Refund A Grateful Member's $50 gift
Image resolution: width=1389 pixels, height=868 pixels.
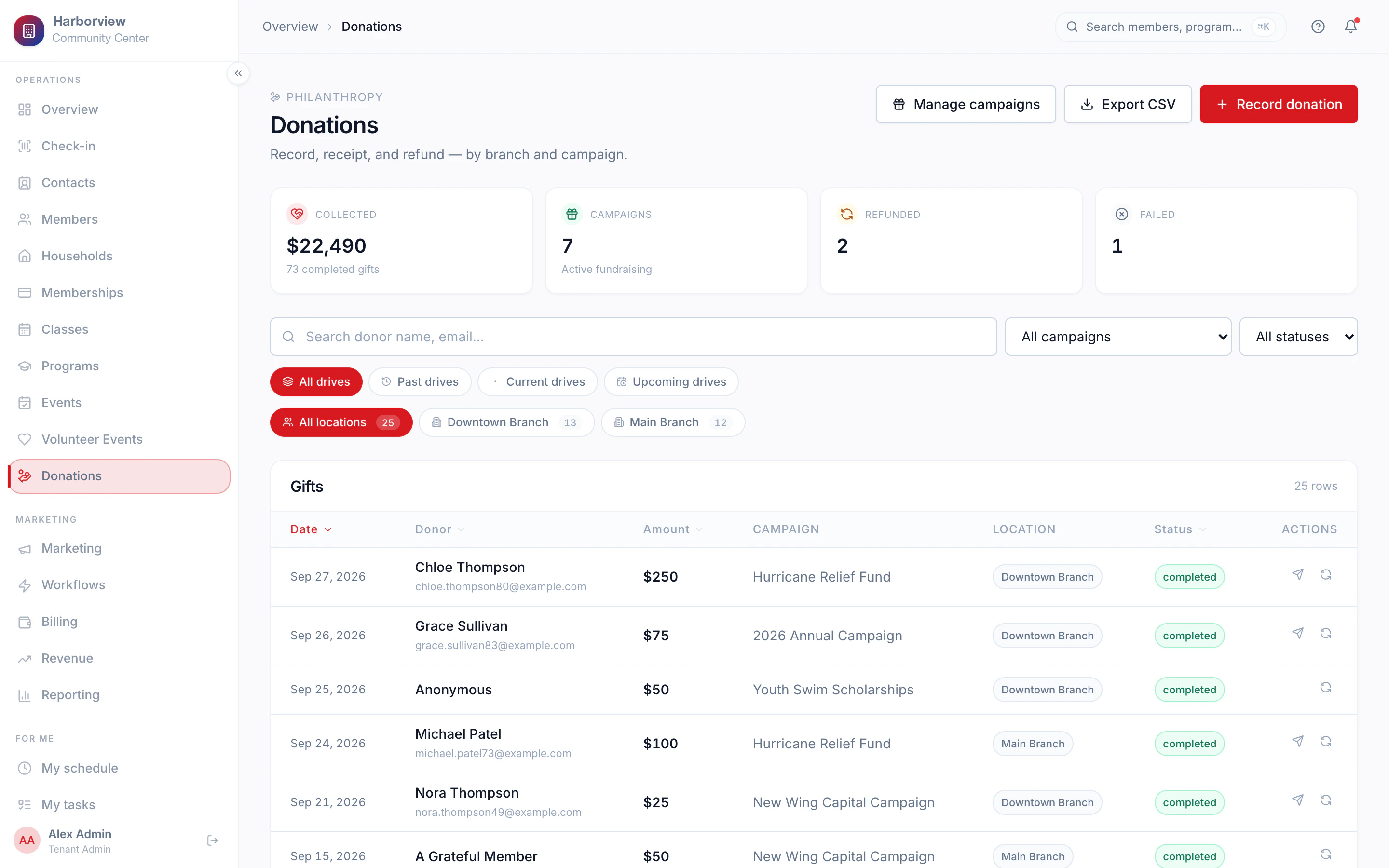(1325, 854)
